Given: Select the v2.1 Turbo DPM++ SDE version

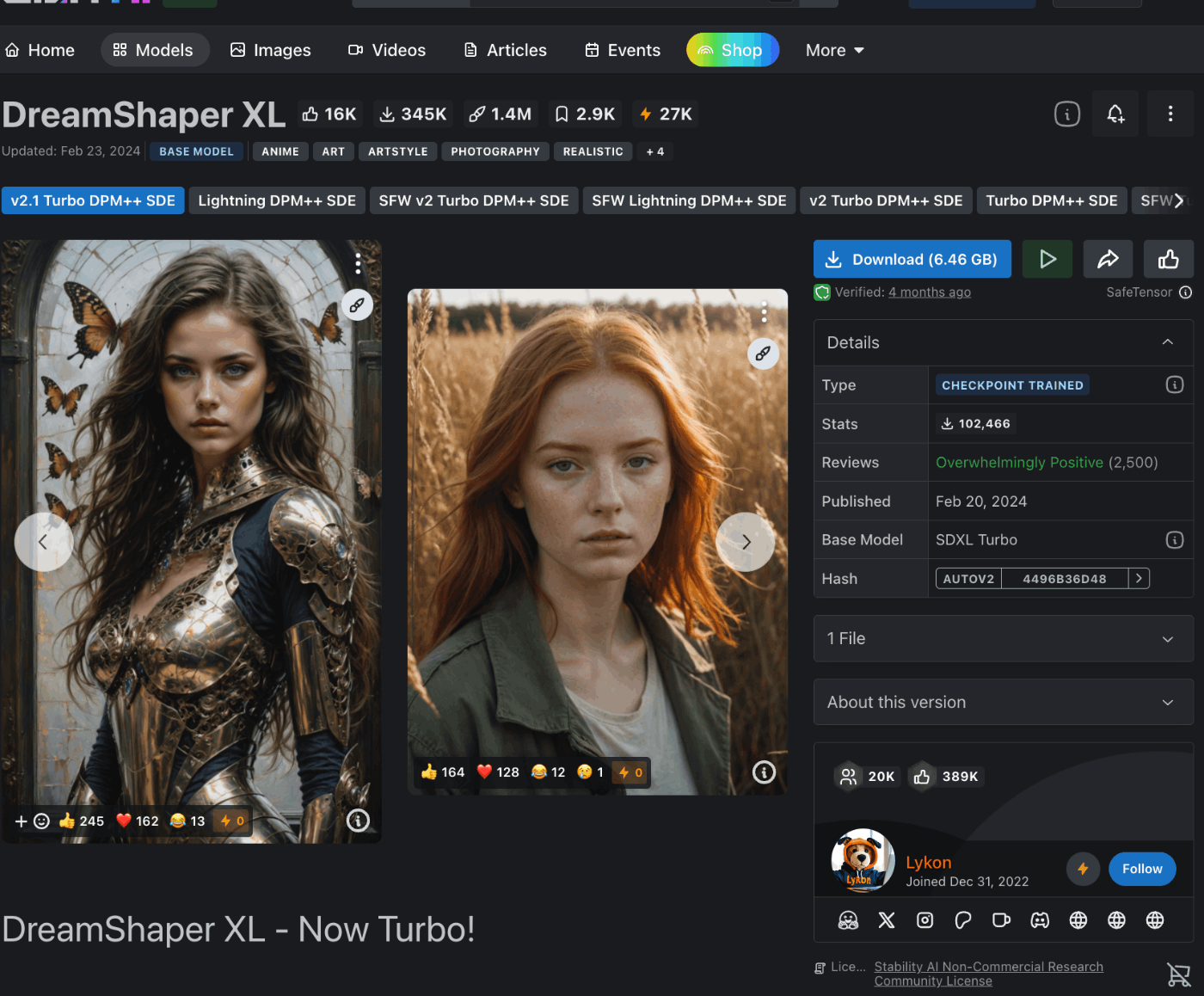Looking at the screenshot, I should (x=93, y=200).
